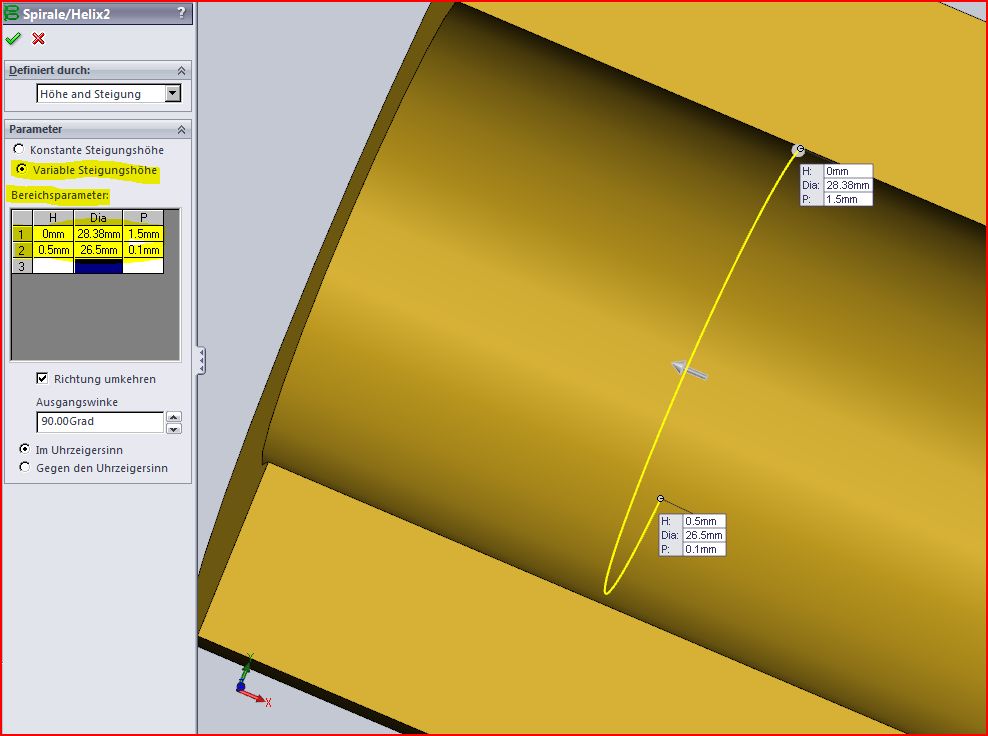Click the P column header
988x736 pixels.
coord(144,218)
